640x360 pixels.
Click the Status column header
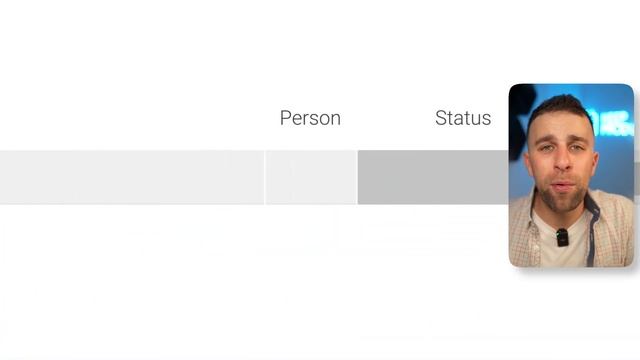click(x=463, y=118)
